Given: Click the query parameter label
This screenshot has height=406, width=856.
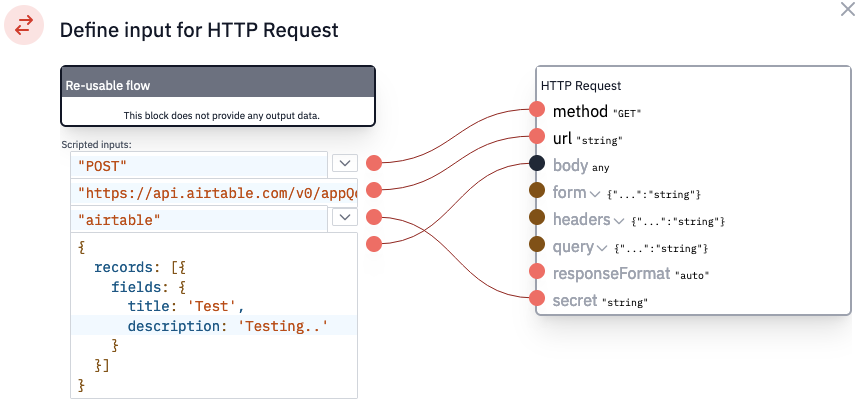Looking at the screenshot, I should pyautogui.click(x=573, y=247).
